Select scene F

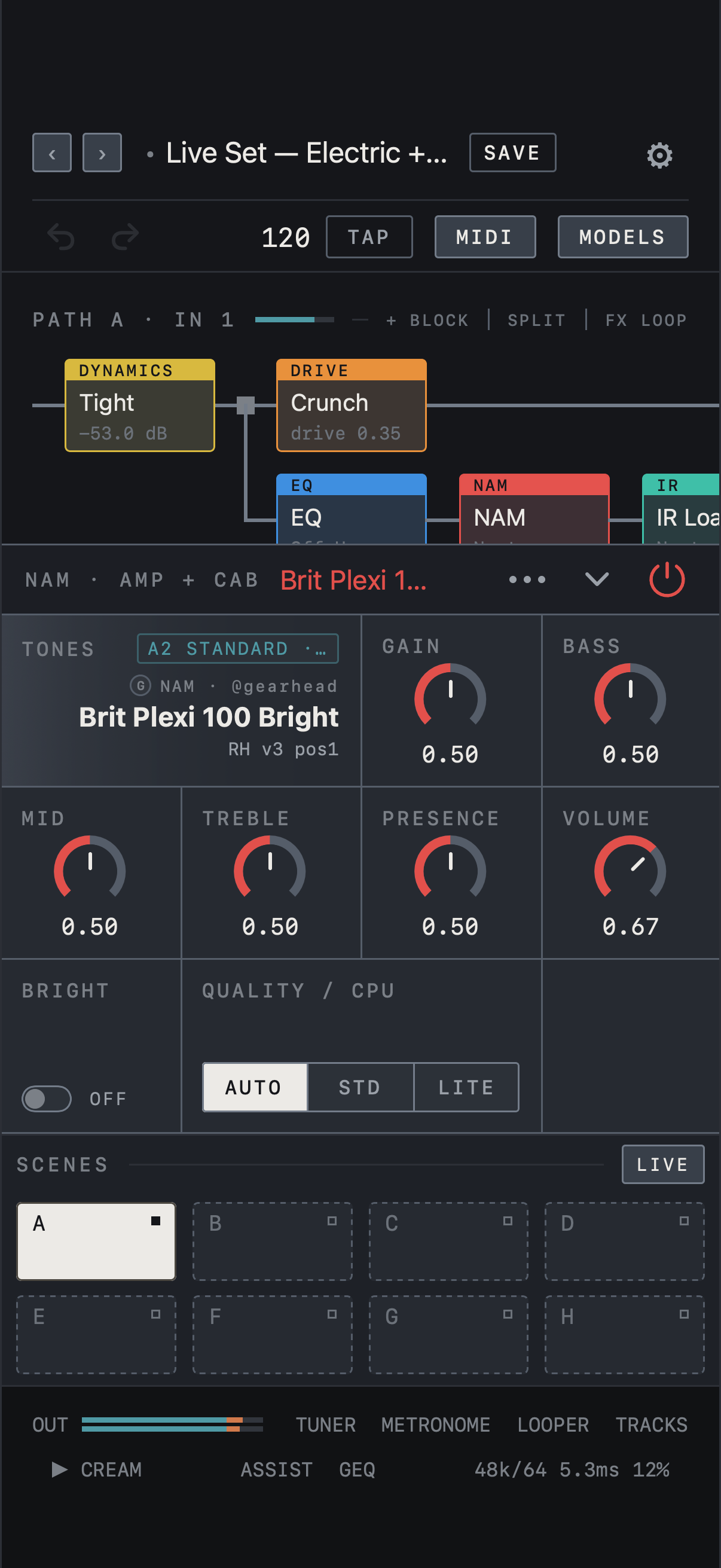point(273,1335)
